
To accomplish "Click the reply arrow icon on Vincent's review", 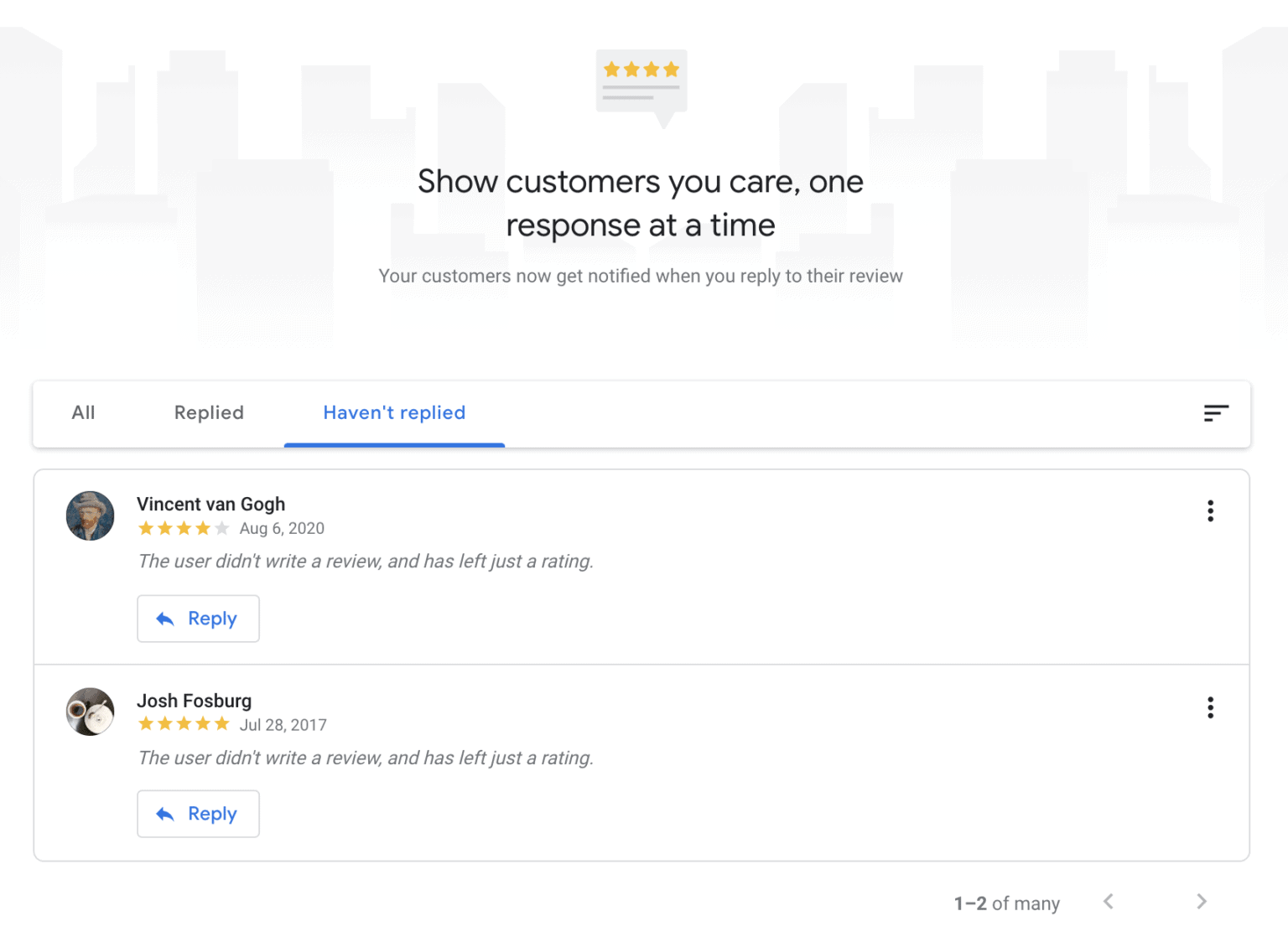I will tap(165, 618).
